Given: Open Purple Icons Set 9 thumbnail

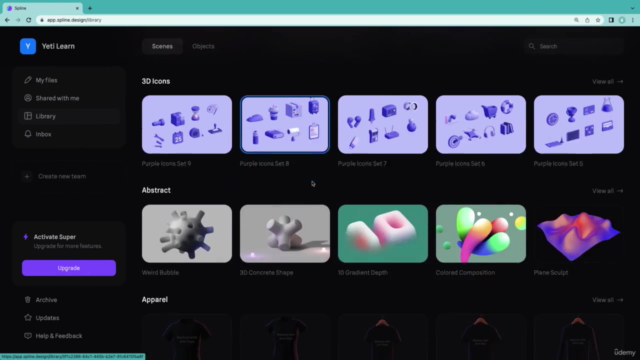Looking at the screenshot, I should [187, 124].
